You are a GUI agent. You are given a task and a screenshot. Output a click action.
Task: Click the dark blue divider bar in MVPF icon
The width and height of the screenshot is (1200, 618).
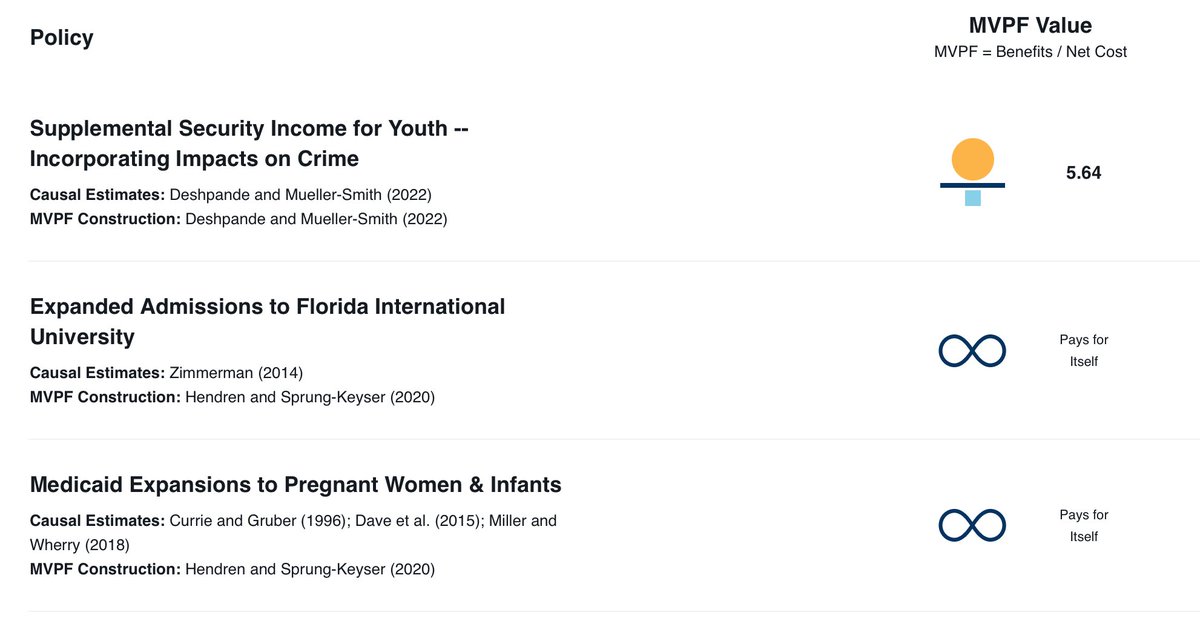coord(972,185)
